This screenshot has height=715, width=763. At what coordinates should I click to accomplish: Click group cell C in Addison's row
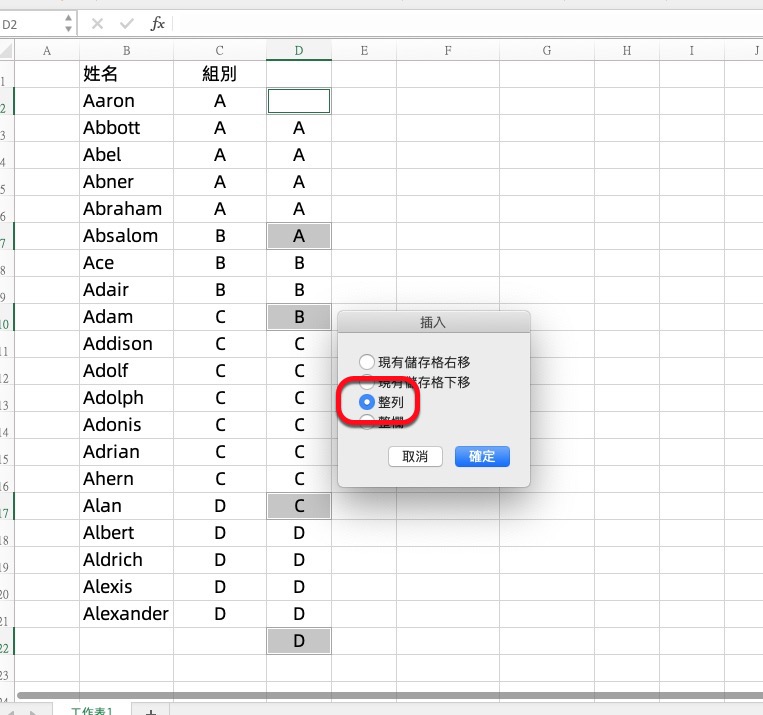[219, 344]
